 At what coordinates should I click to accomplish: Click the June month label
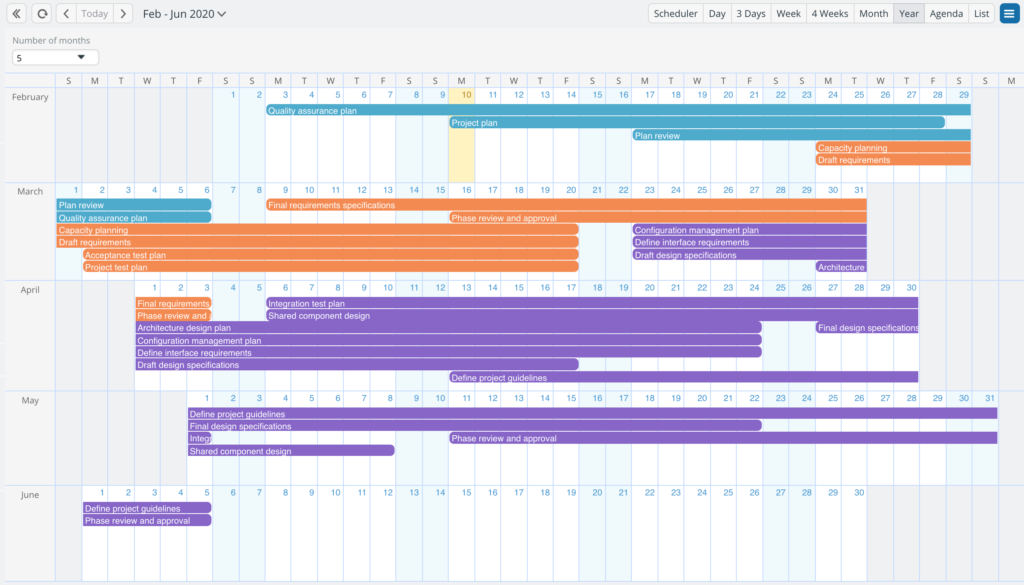click(x=30, y=495)
